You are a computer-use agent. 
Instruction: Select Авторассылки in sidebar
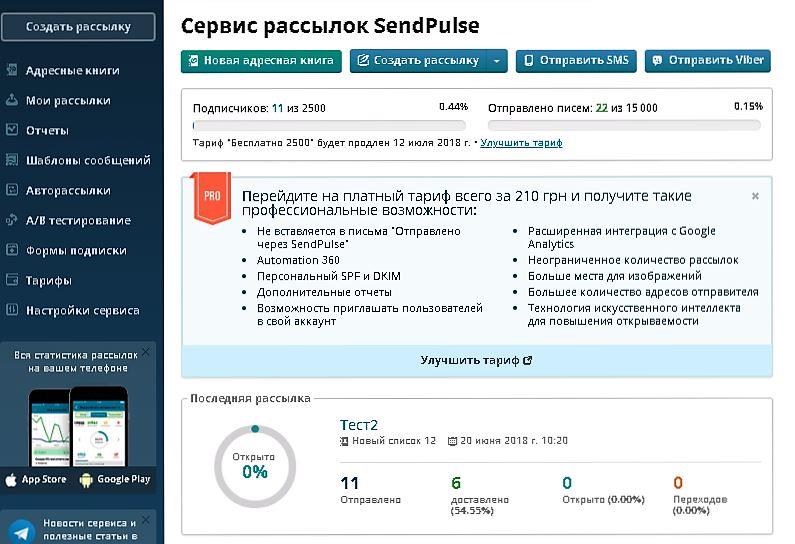[68, 191]
